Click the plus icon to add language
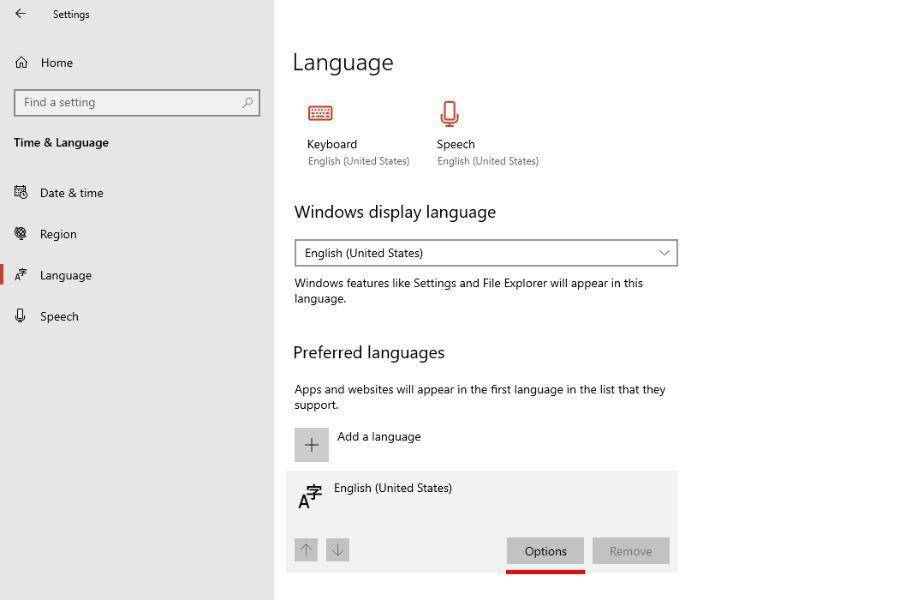The width and height of the screenshot is (900, 600). [x=311, y=445]
